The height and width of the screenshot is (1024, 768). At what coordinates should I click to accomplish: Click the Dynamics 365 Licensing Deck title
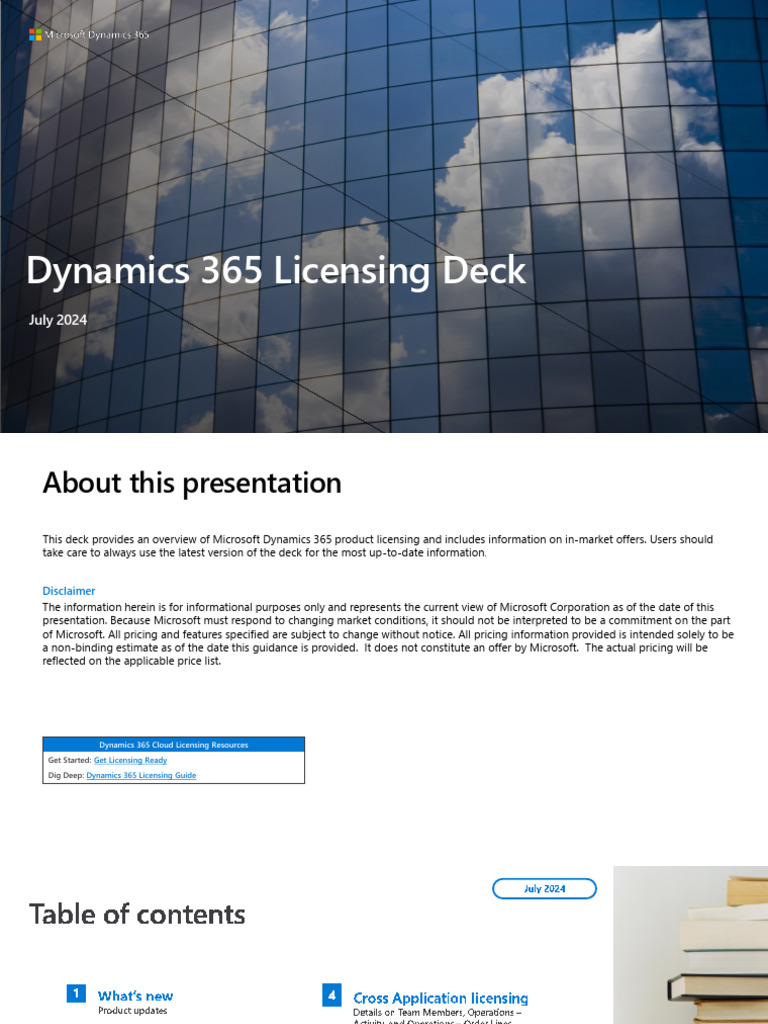pos(276,270)
